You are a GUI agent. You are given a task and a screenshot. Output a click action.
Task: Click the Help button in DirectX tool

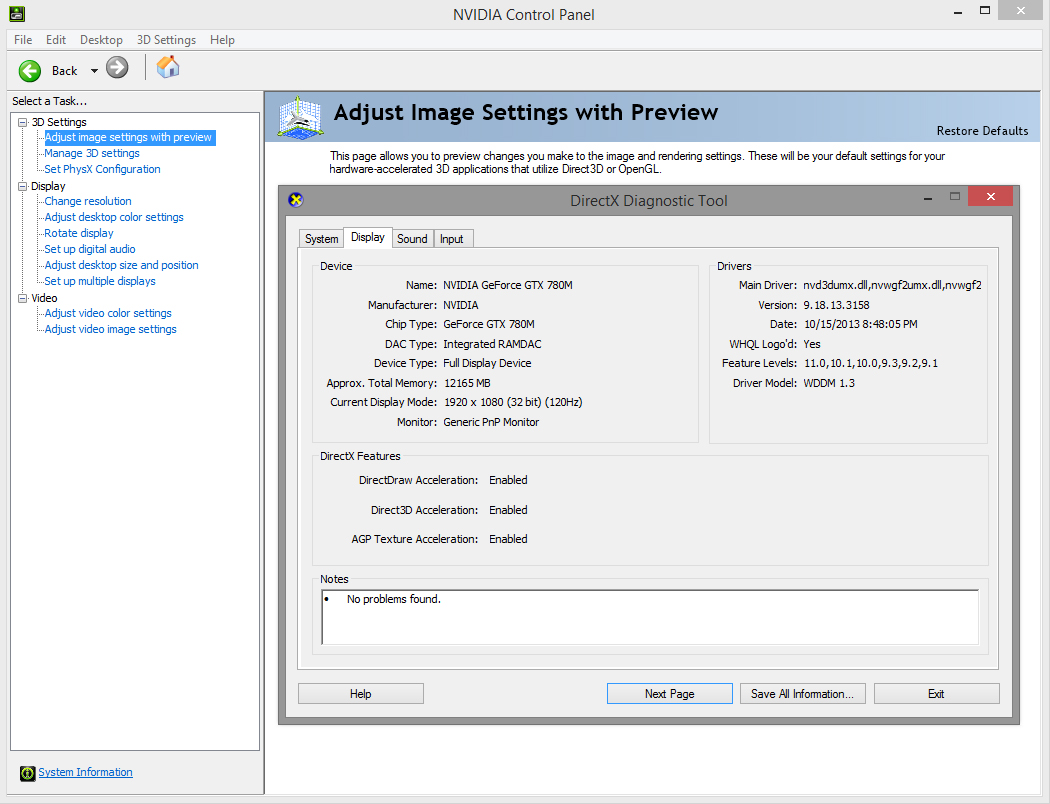pos(360,694)
